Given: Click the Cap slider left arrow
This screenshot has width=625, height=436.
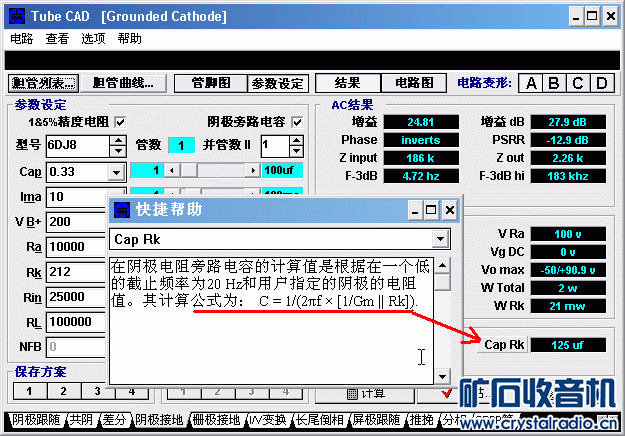Looking at the screenshot, I should coord(171,171).
